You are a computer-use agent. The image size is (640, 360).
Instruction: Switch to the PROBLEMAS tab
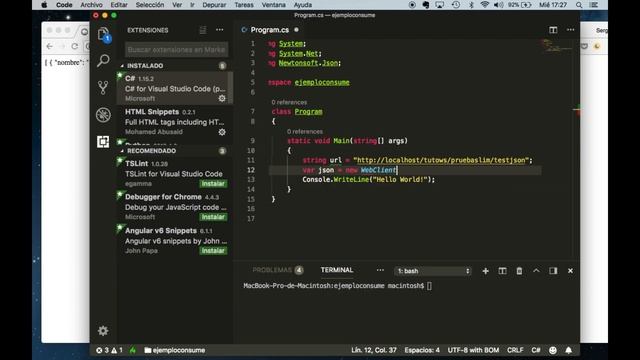click(x=272, y=270)
